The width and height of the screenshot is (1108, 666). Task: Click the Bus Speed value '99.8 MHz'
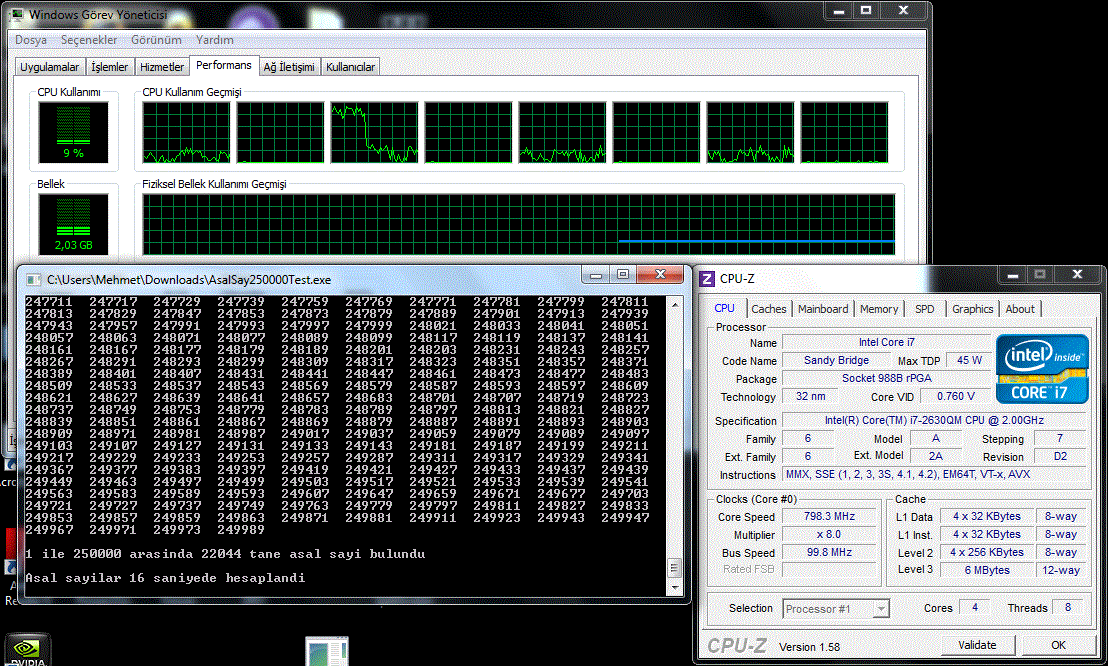click(830, 552)
